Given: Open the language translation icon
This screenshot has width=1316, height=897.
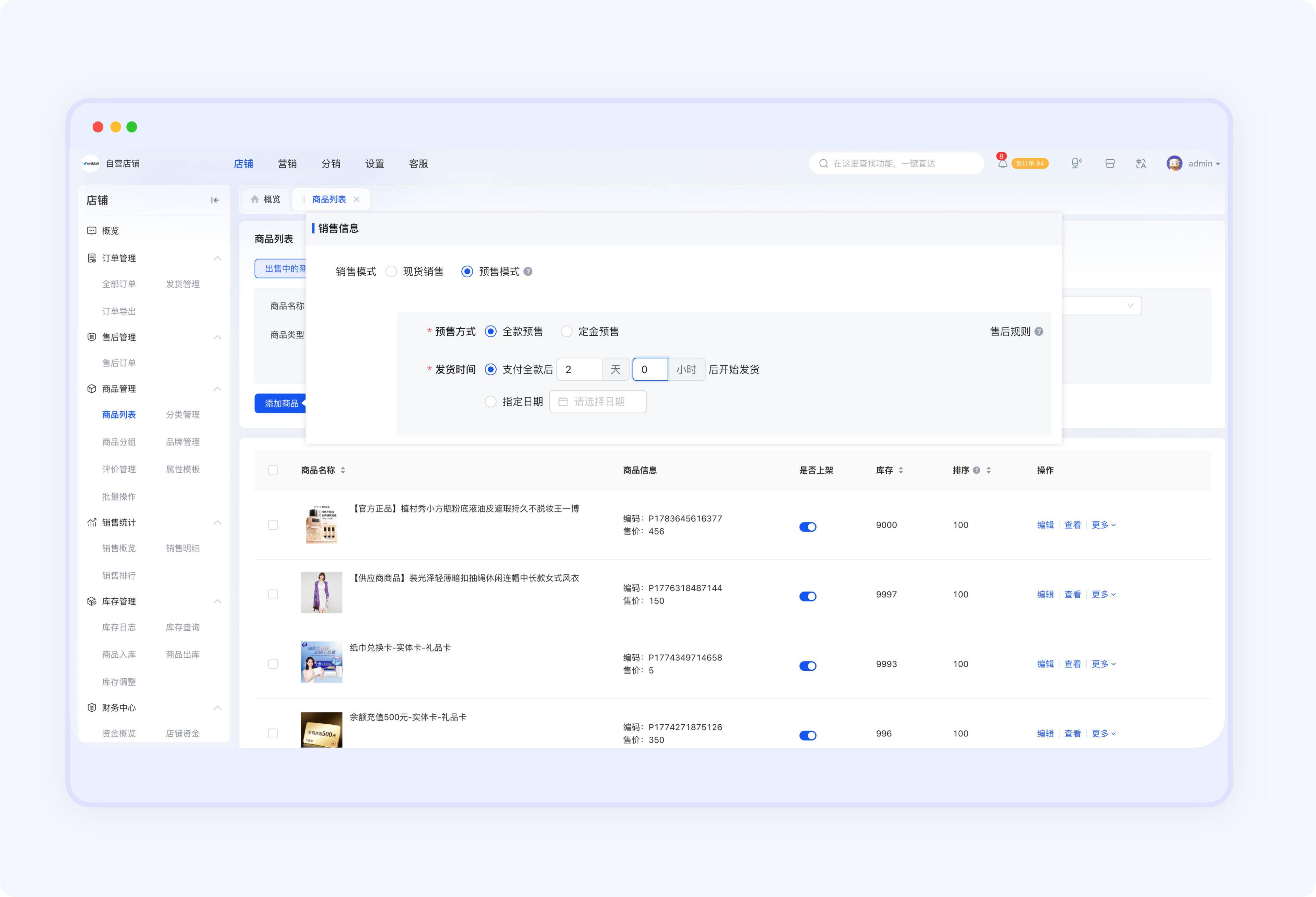Looking at the screenshot, I should pos(1141,164).
